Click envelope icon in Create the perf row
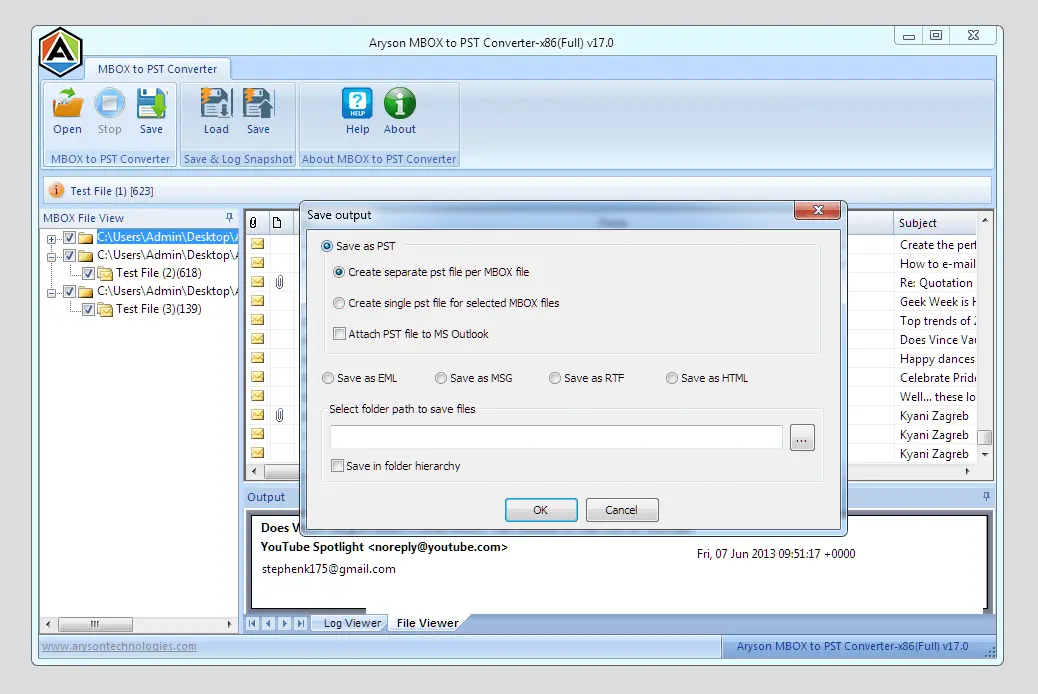The image size is (1038, 694). point(258,244)
